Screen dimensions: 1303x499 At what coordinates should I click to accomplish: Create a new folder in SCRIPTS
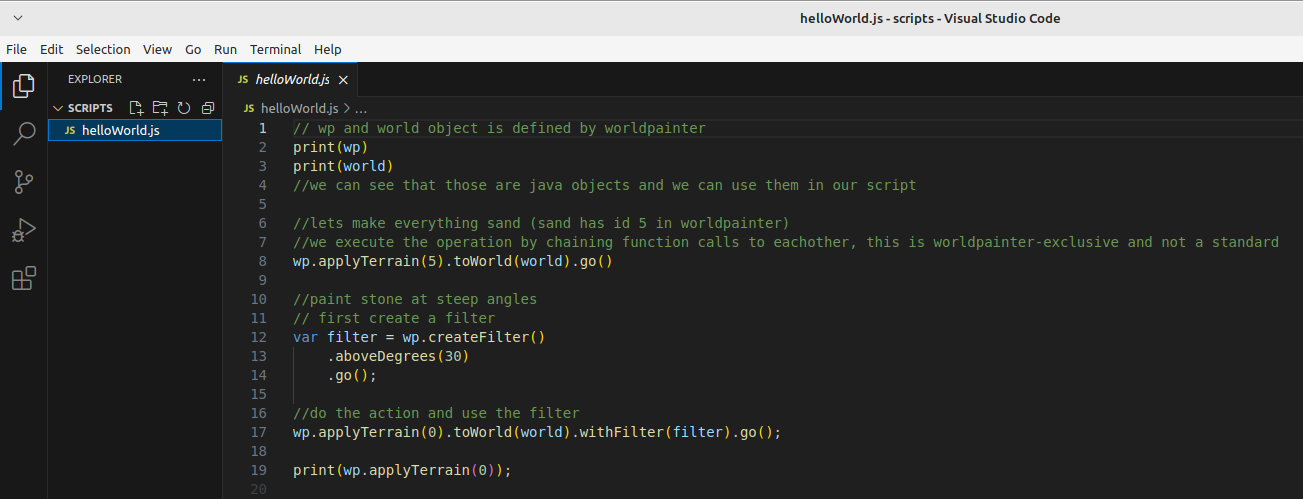pyautogui.click(x=160, y=108)
